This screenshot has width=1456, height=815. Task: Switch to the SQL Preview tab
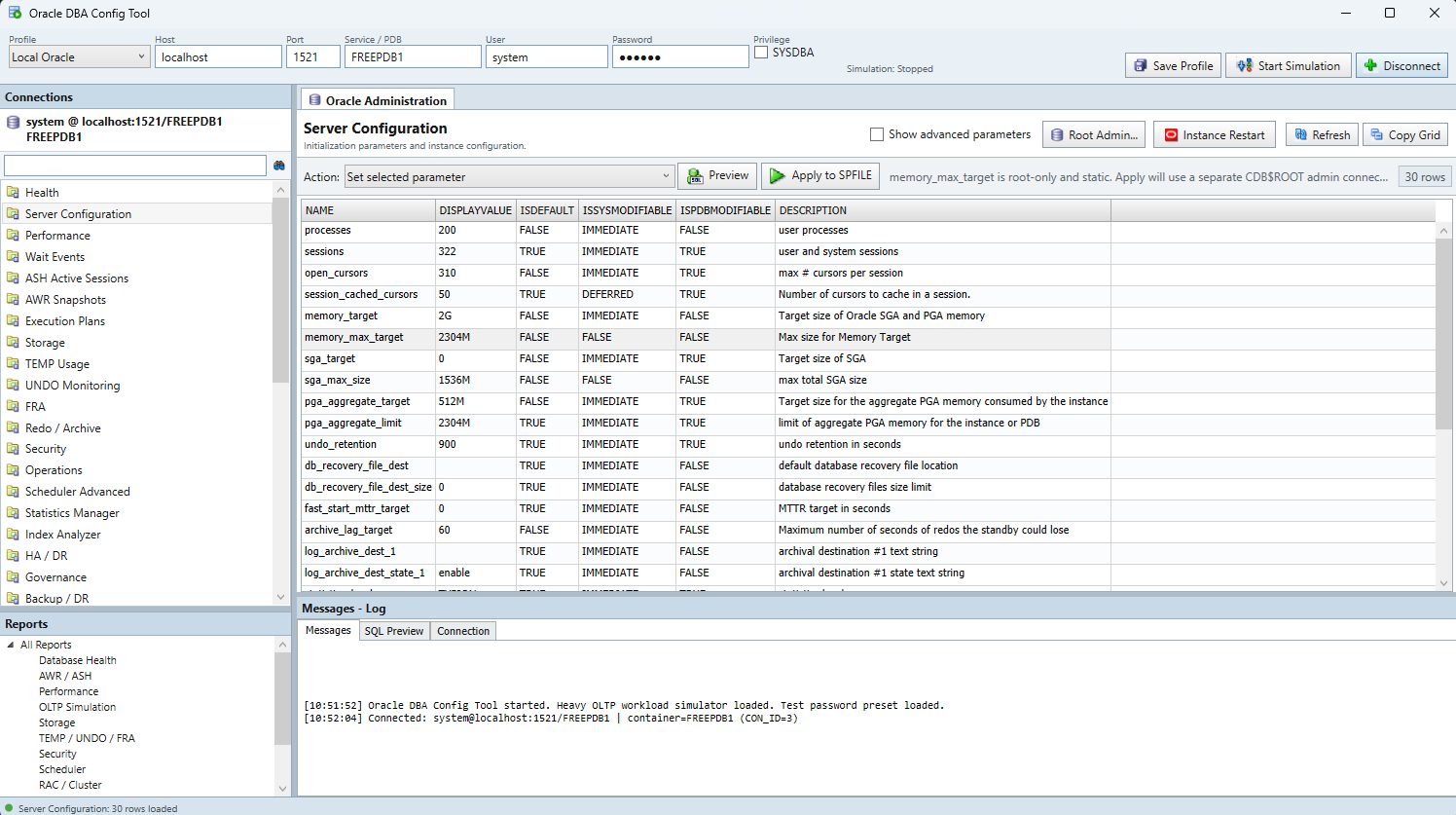393,631
